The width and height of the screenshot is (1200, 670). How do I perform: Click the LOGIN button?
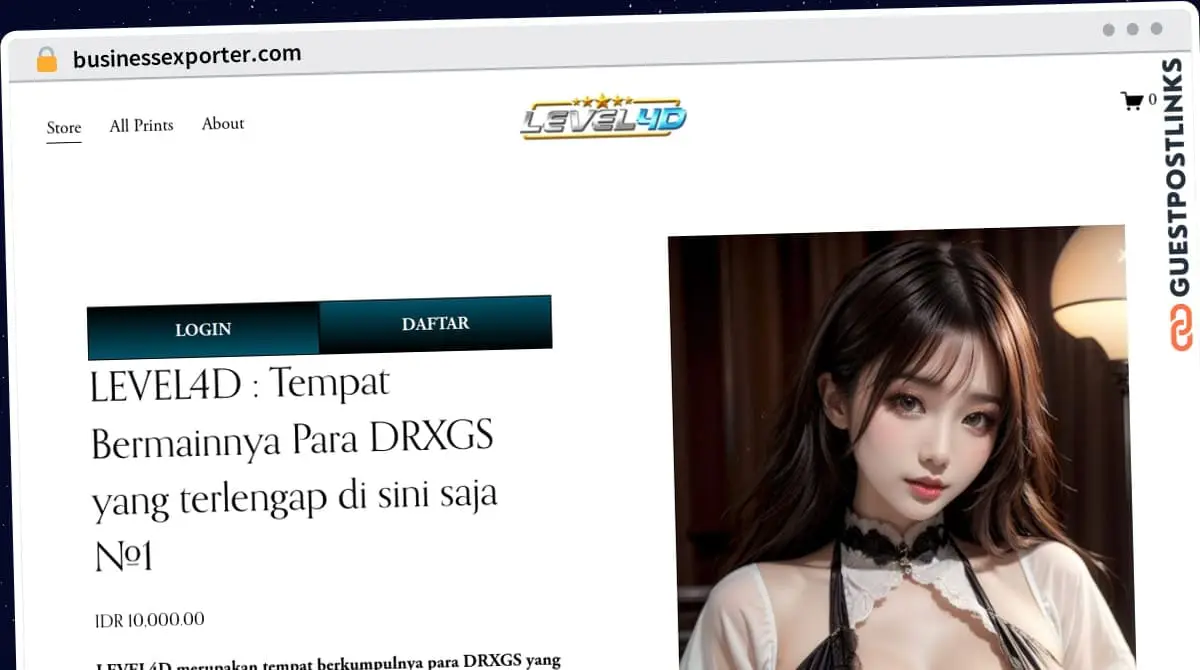click(x=203, y=330)
